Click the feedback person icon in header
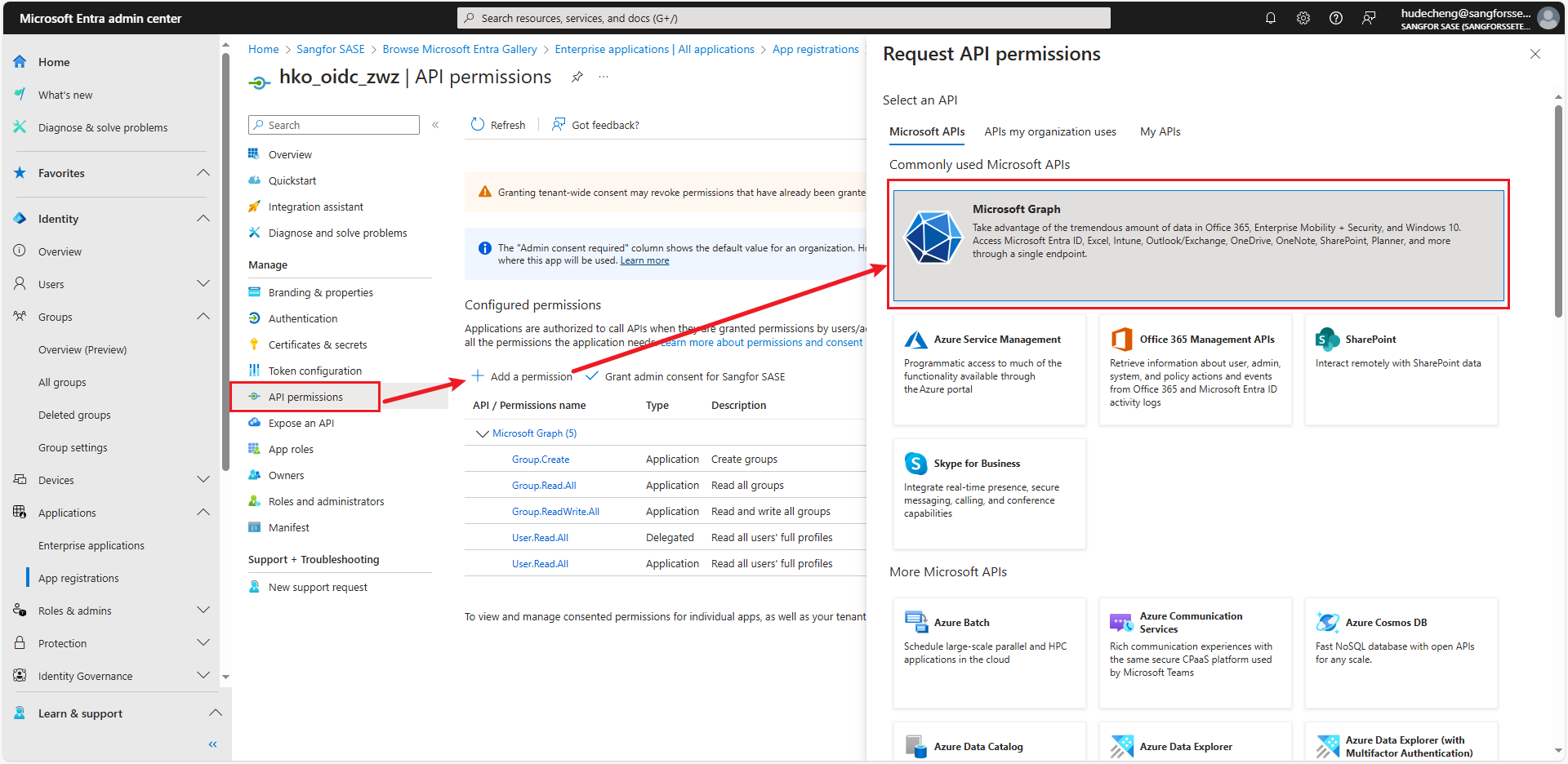The height and width of the screenshot is (764, 1568). pyautogui.click(x=1369, y=18)
